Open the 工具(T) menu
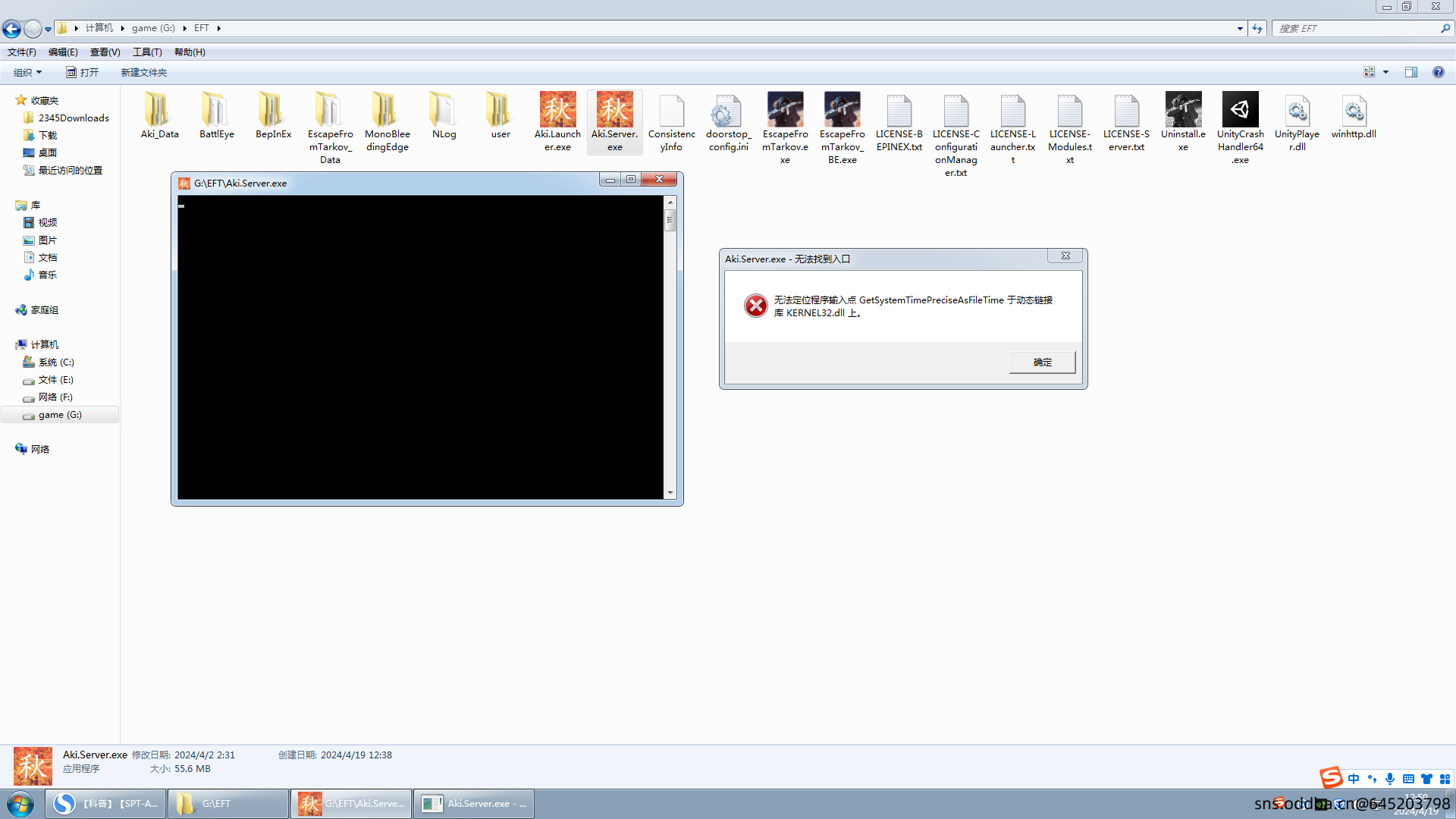Image resolution: width=1456 pixels, height=819 pixels. tap(147, 52)
